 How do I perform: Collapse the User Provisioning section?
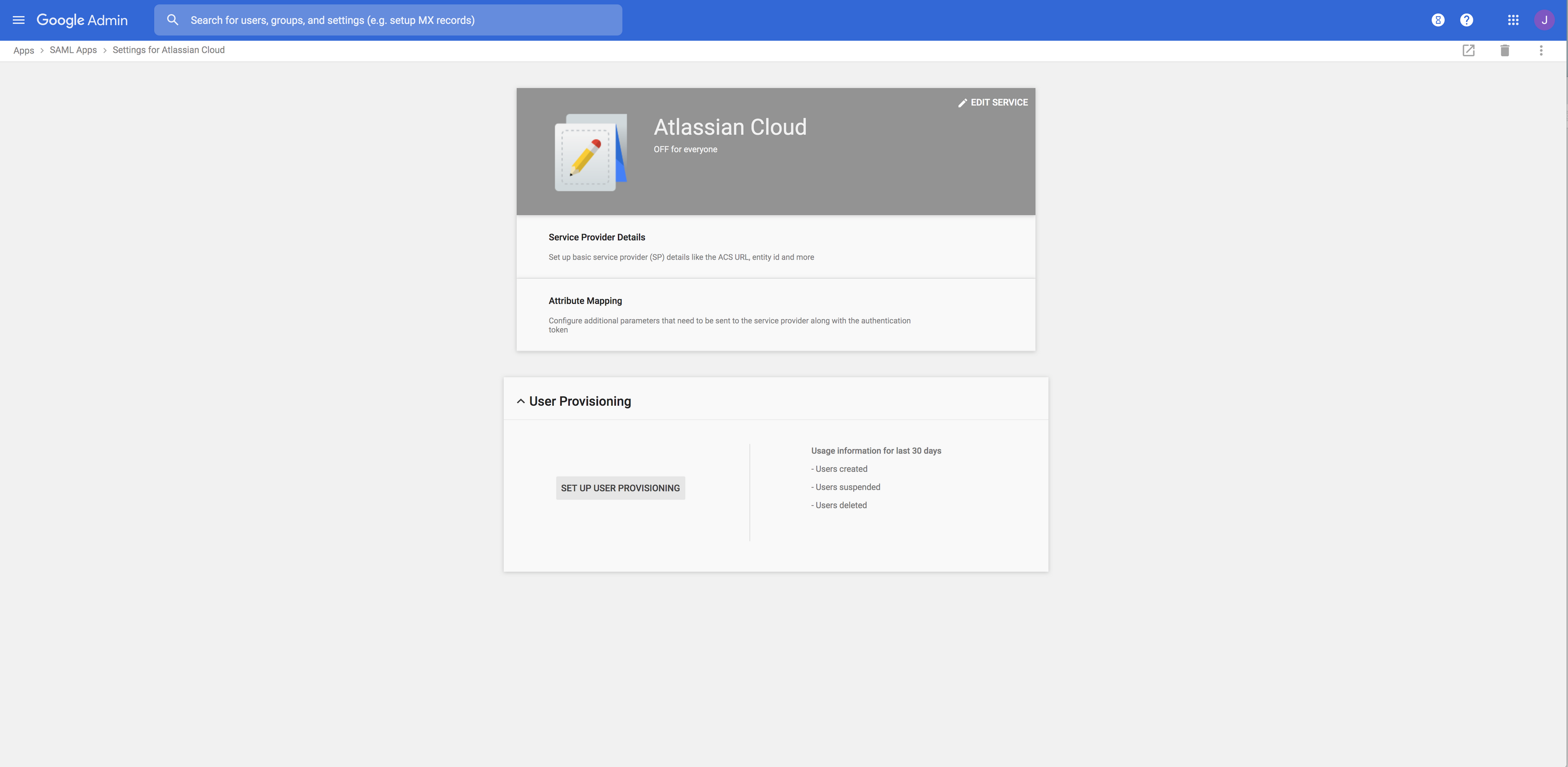coord(520,401)
